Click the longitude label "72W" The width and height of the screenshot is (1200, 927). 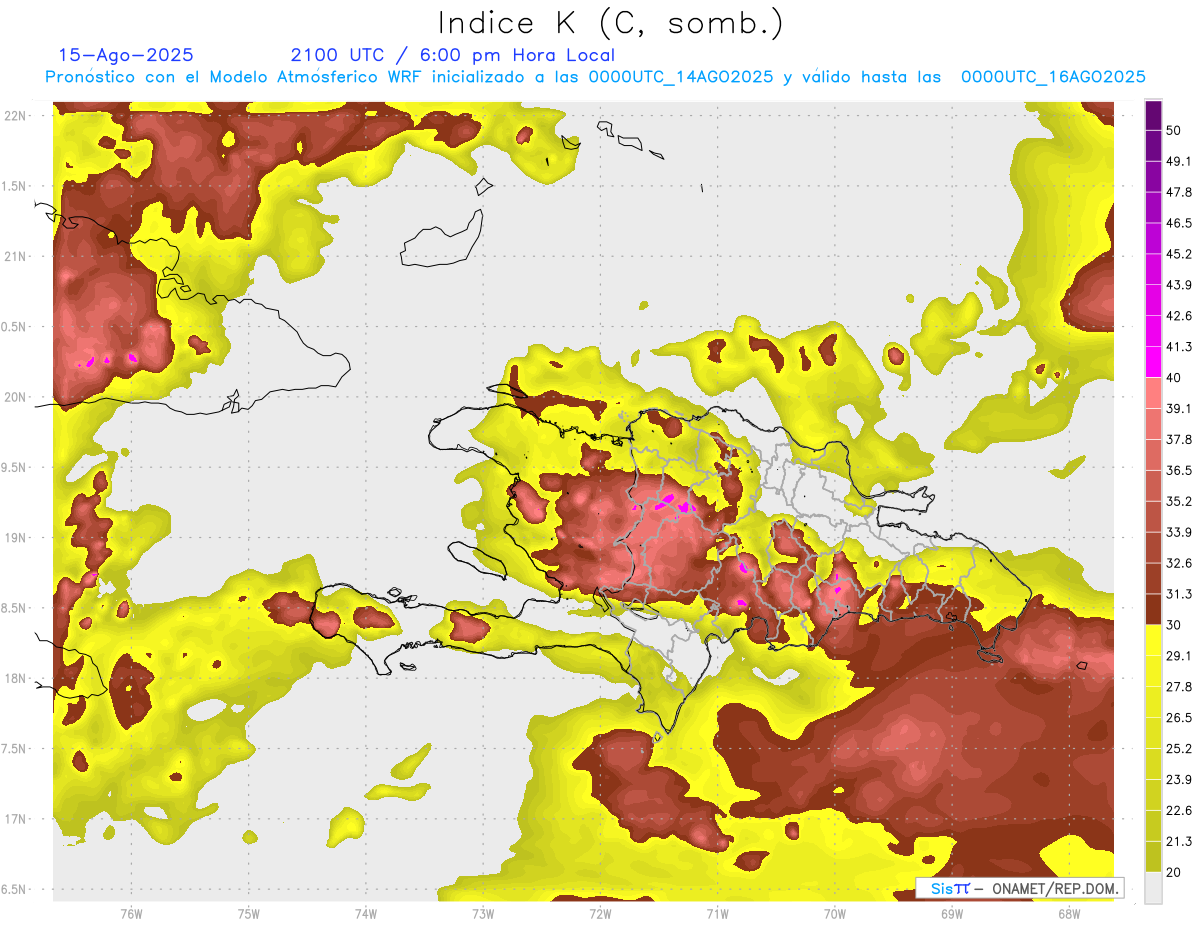pos(600,913)
